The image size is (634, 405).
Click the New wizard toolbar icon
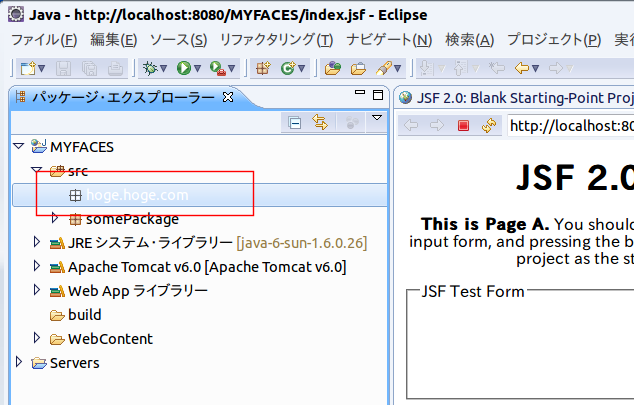[28, 69]
